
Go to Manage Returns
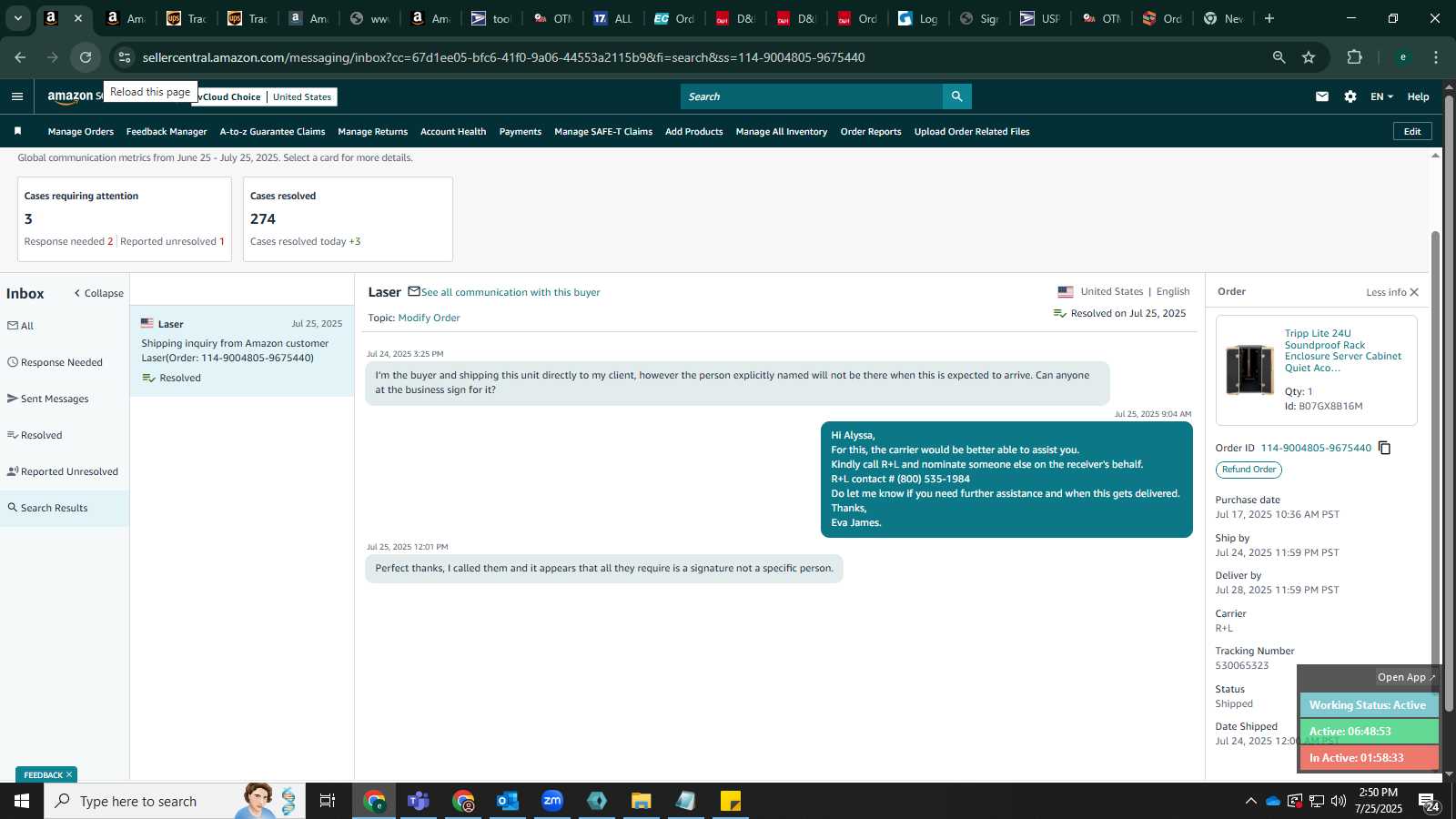click(x=372, y=132)
